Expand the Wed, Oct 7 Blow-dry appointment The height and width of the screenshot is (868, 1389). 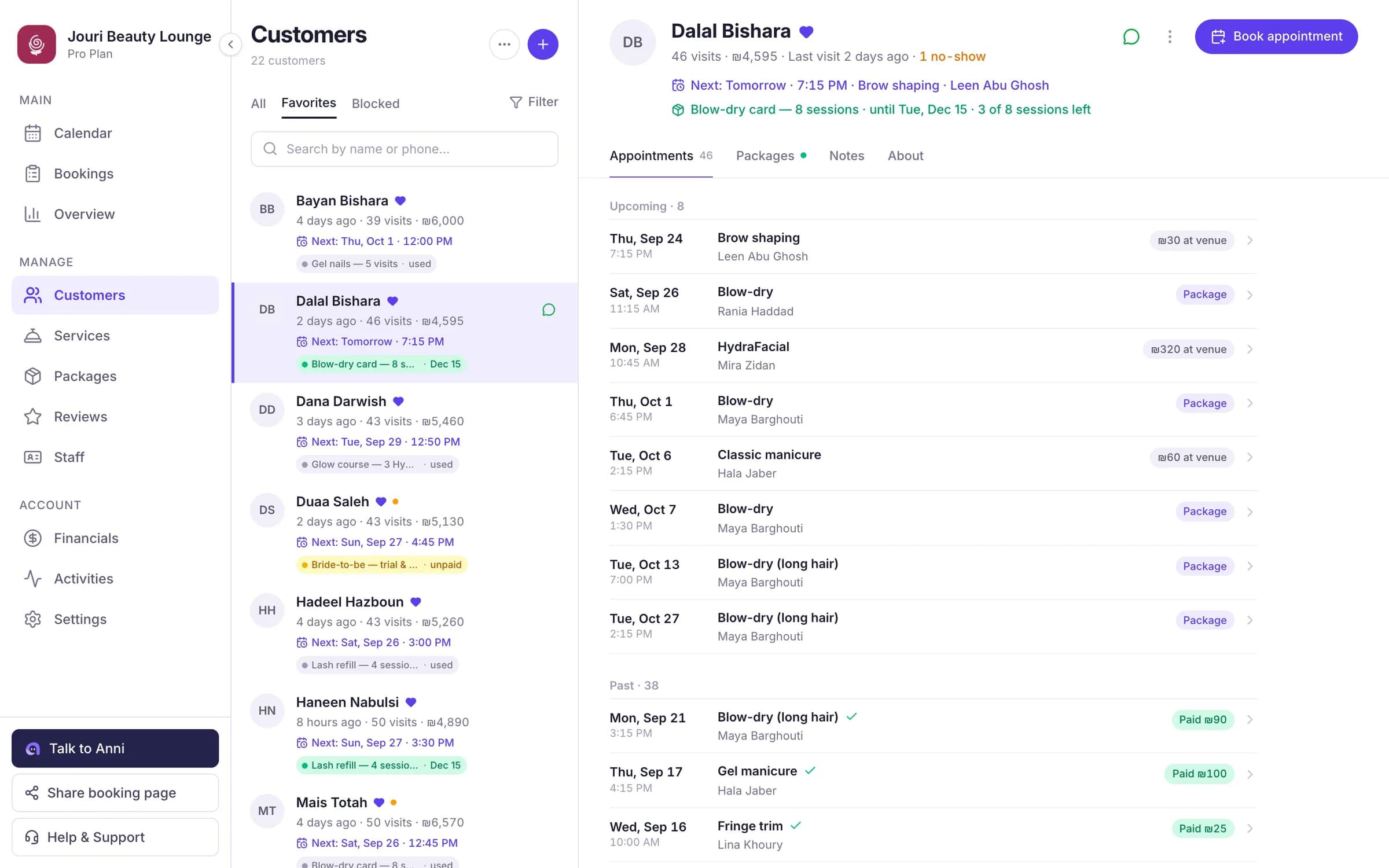coord(934,518)
